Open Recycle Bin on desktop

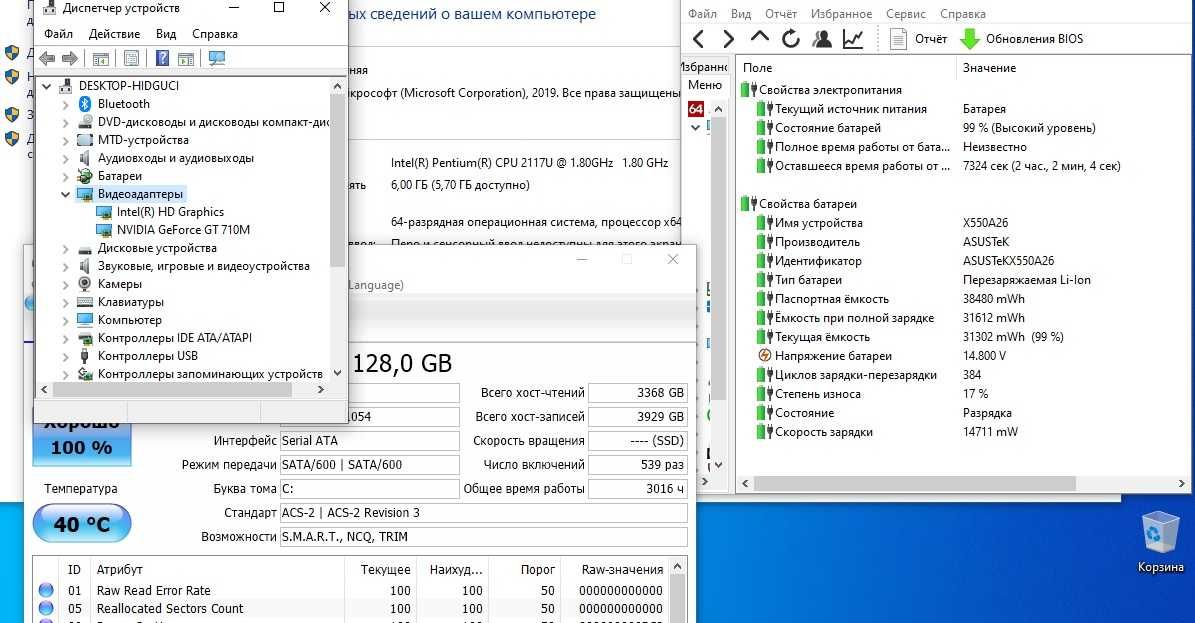1161,541
